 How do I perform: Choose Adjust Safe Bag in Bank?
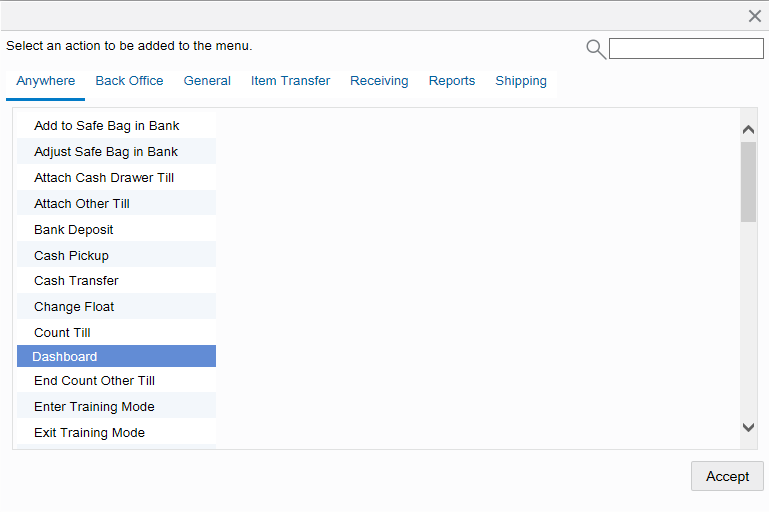point(116,152)
